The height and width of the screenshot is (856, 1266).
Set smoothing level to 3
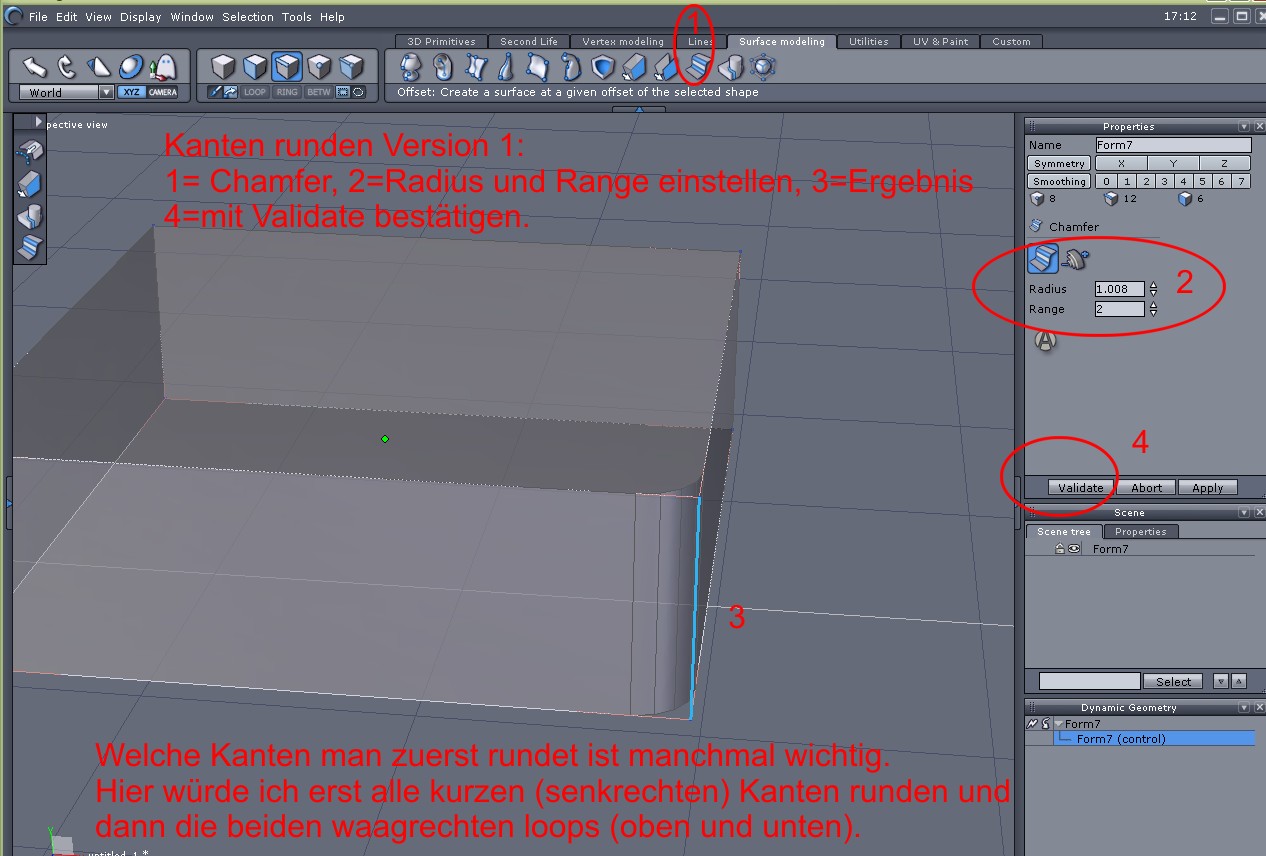pos(1164,181)
